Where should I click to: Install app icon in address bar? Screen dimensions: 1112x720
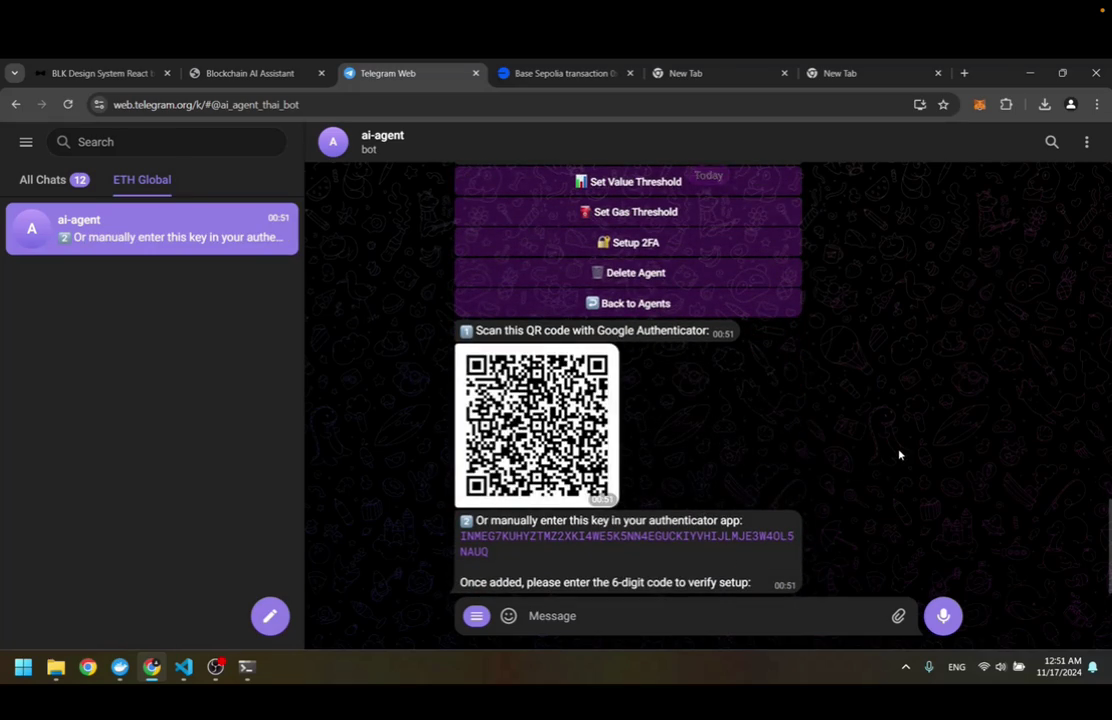pos(920,105)
